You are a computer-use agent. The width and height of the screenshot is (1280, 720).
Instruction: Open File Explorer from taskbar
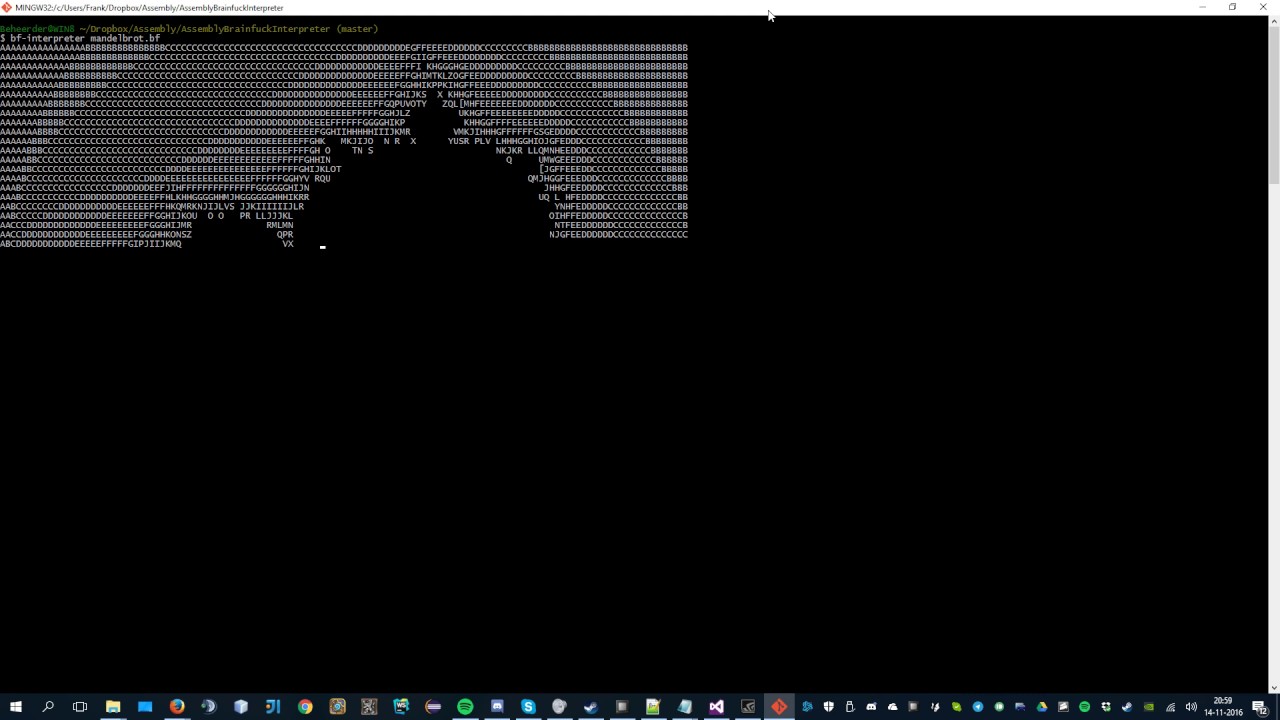tap(113, 707)
